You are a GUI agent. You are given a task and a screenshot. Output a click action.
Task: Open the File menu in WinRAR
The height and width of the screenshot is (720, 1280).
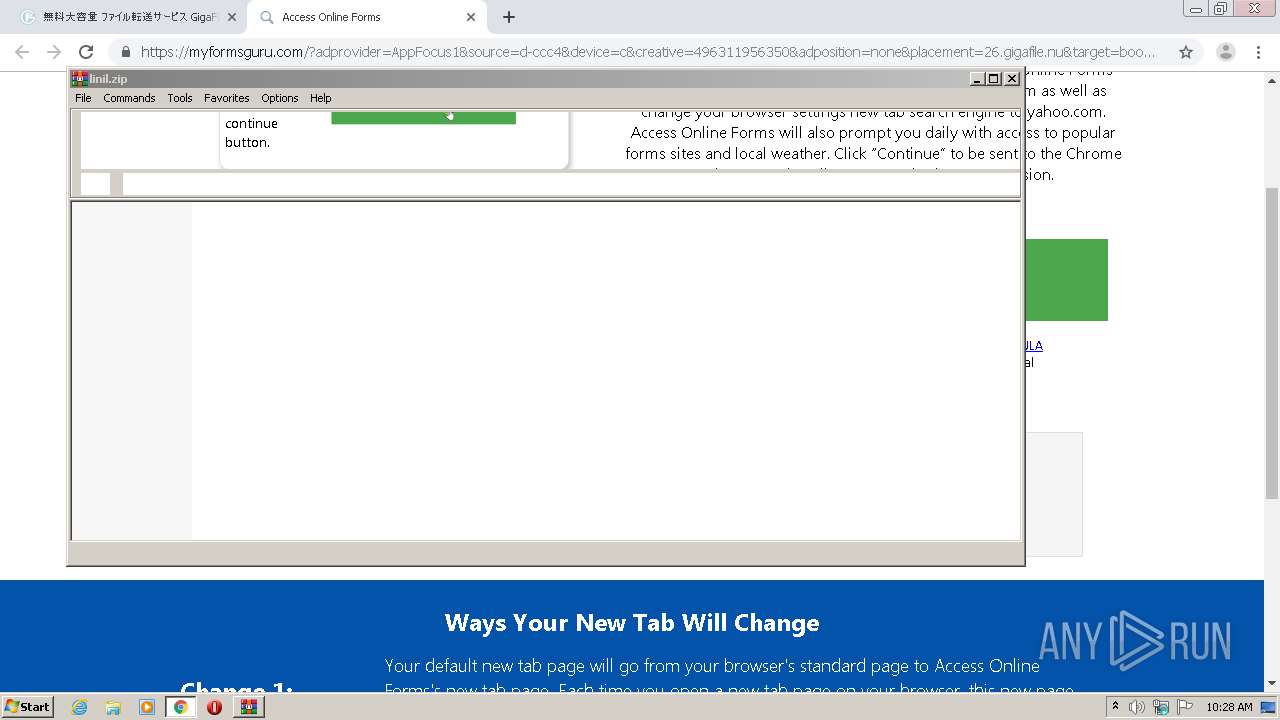[x=83, y=98]
